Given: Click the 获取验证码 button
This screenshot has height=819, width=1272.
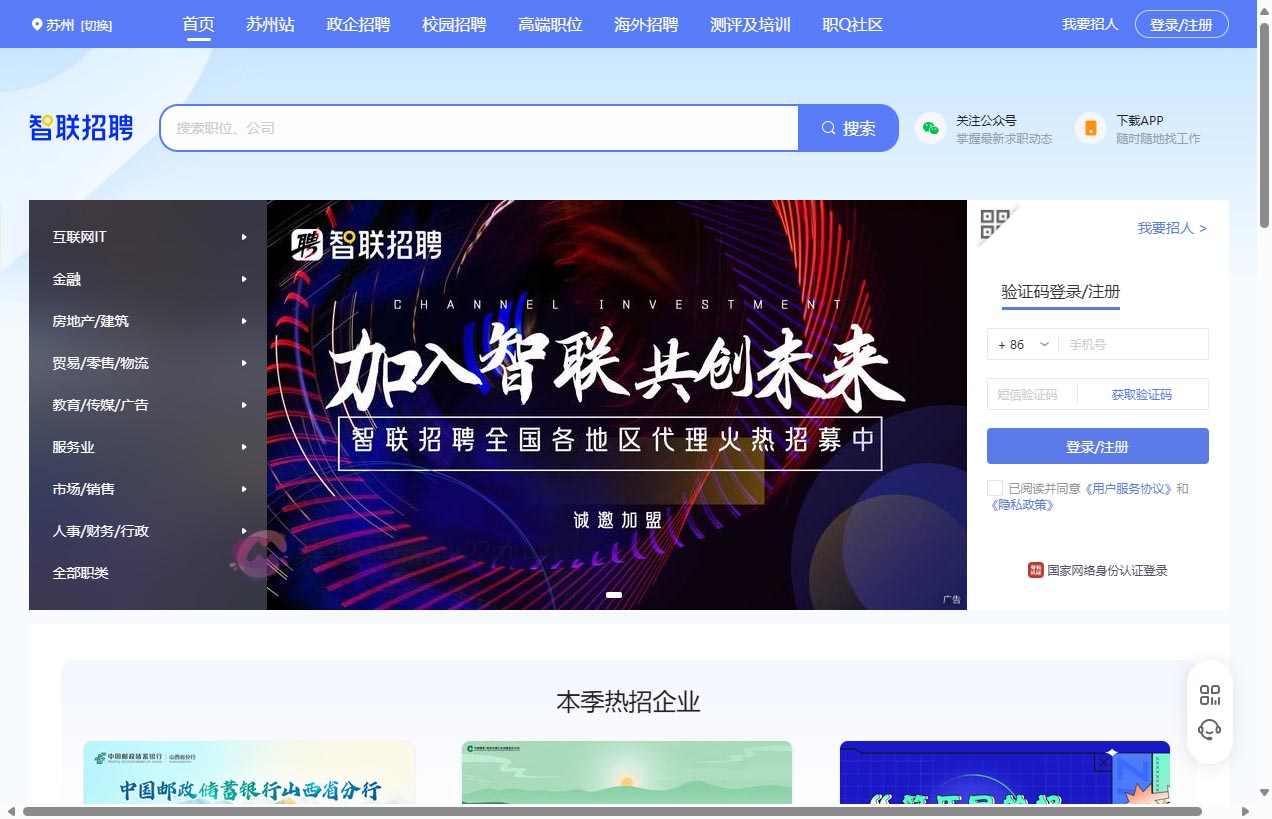Looking at the screenshot, I should [1144, 394].
